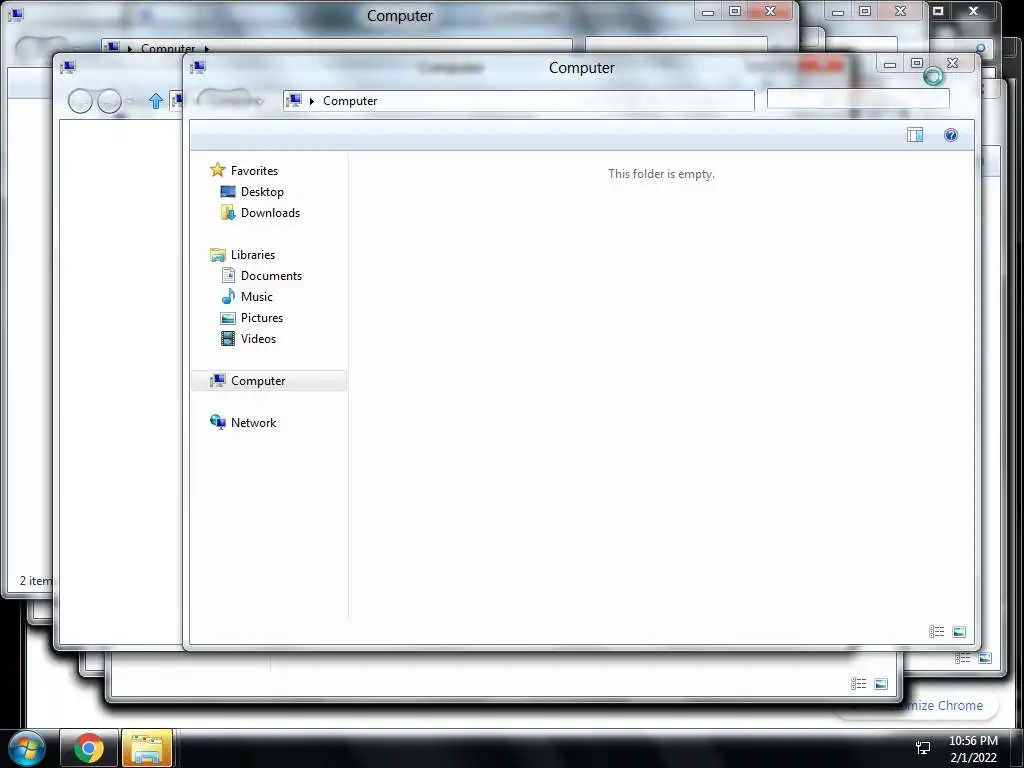Click the network tray icon

[x=923, y=748]
